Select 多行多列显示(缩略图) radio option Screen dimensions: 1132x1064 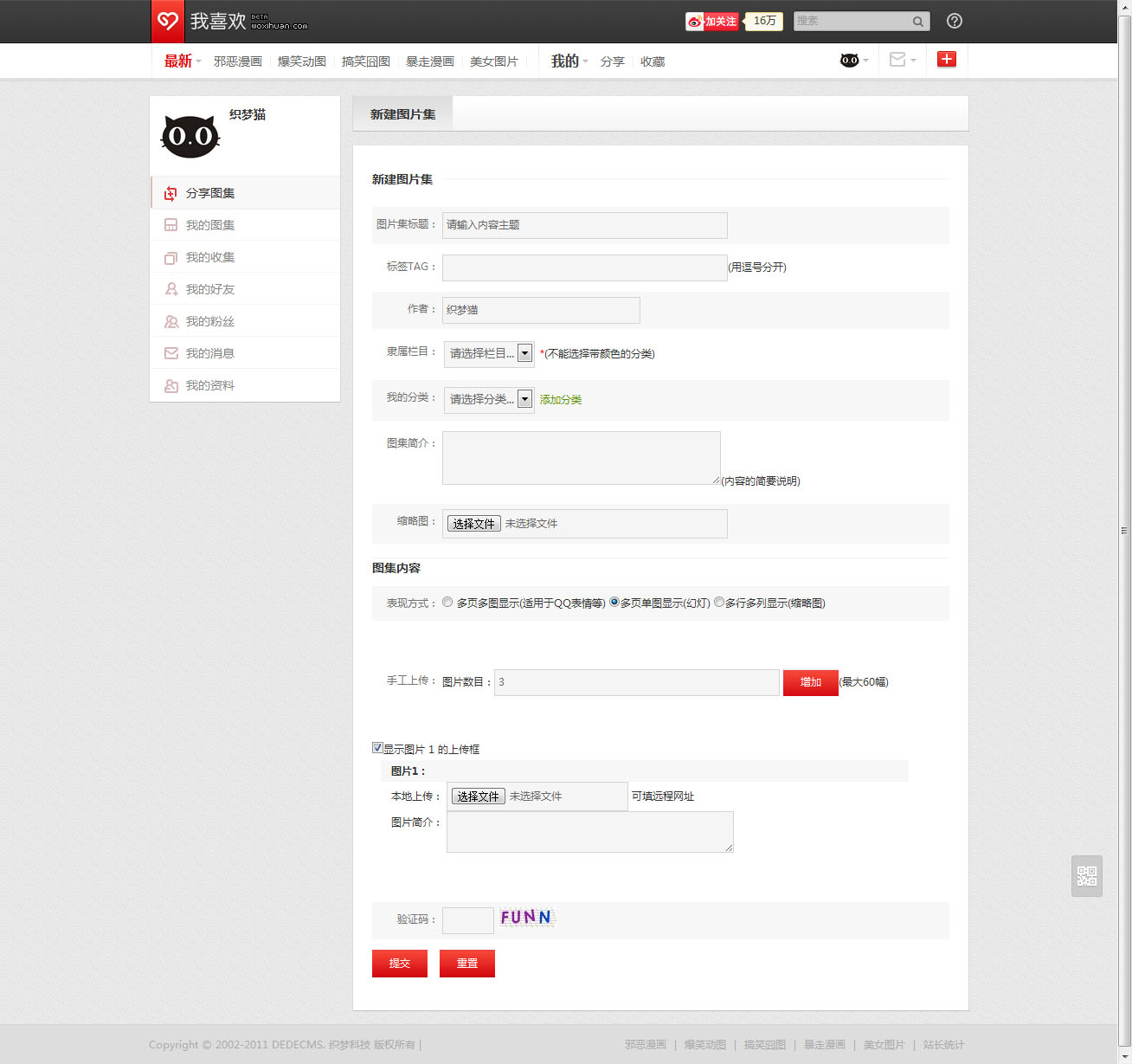point(719,603)
